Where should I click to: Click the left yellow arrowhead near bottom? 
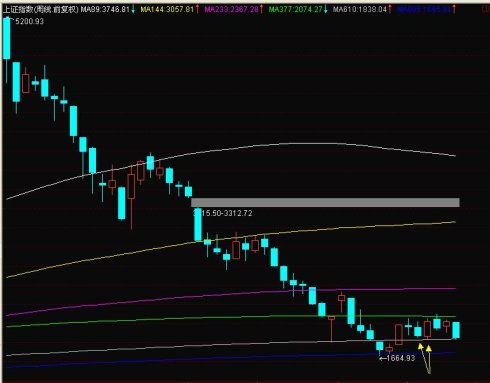click(421, 347)
